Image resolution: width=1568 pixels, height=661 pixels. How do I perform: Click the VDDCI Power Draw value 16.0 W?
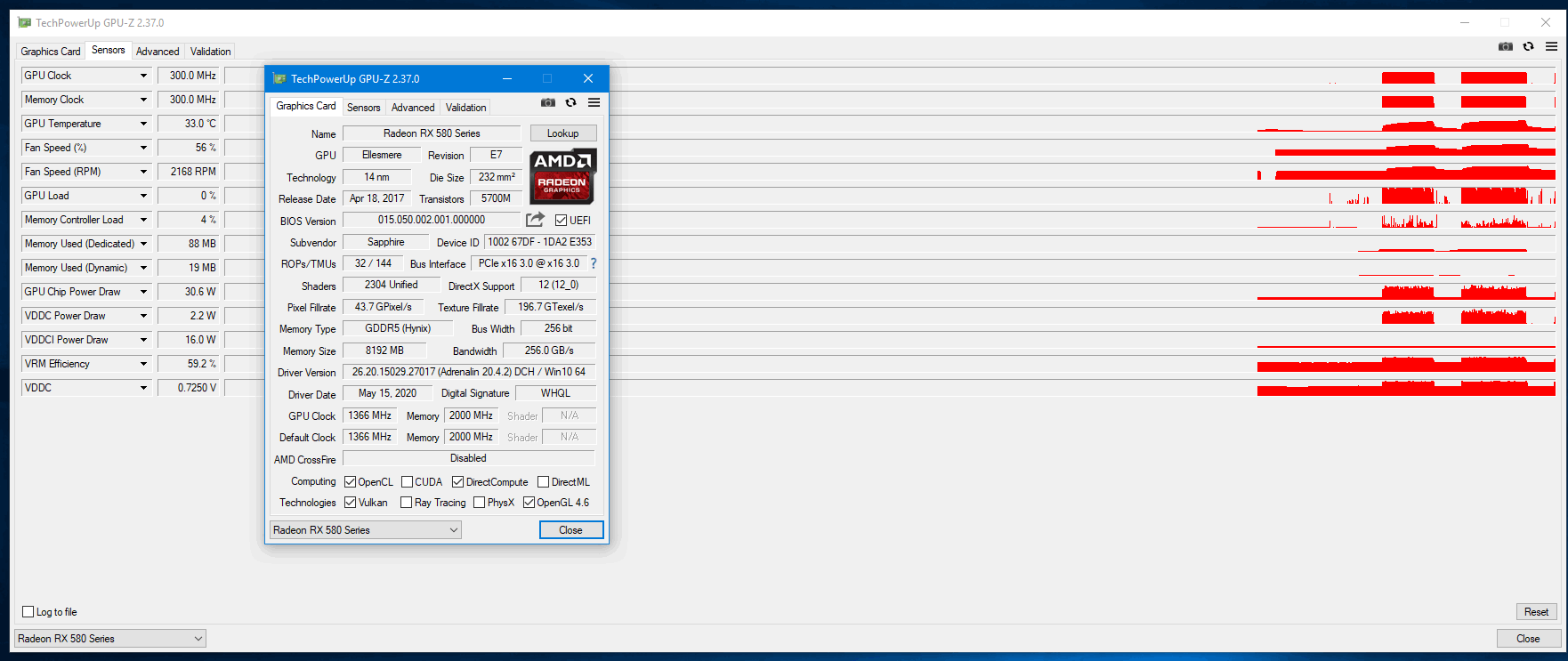point(189,340)
